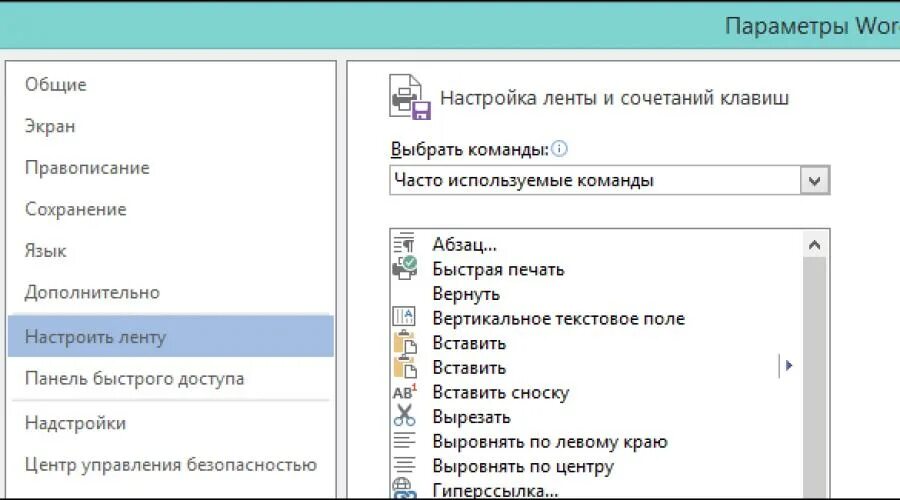Screen dimensions: 900x500
Task: Select the Быстрая печать command
Action: pyautogui.click(x=498, y=269)
